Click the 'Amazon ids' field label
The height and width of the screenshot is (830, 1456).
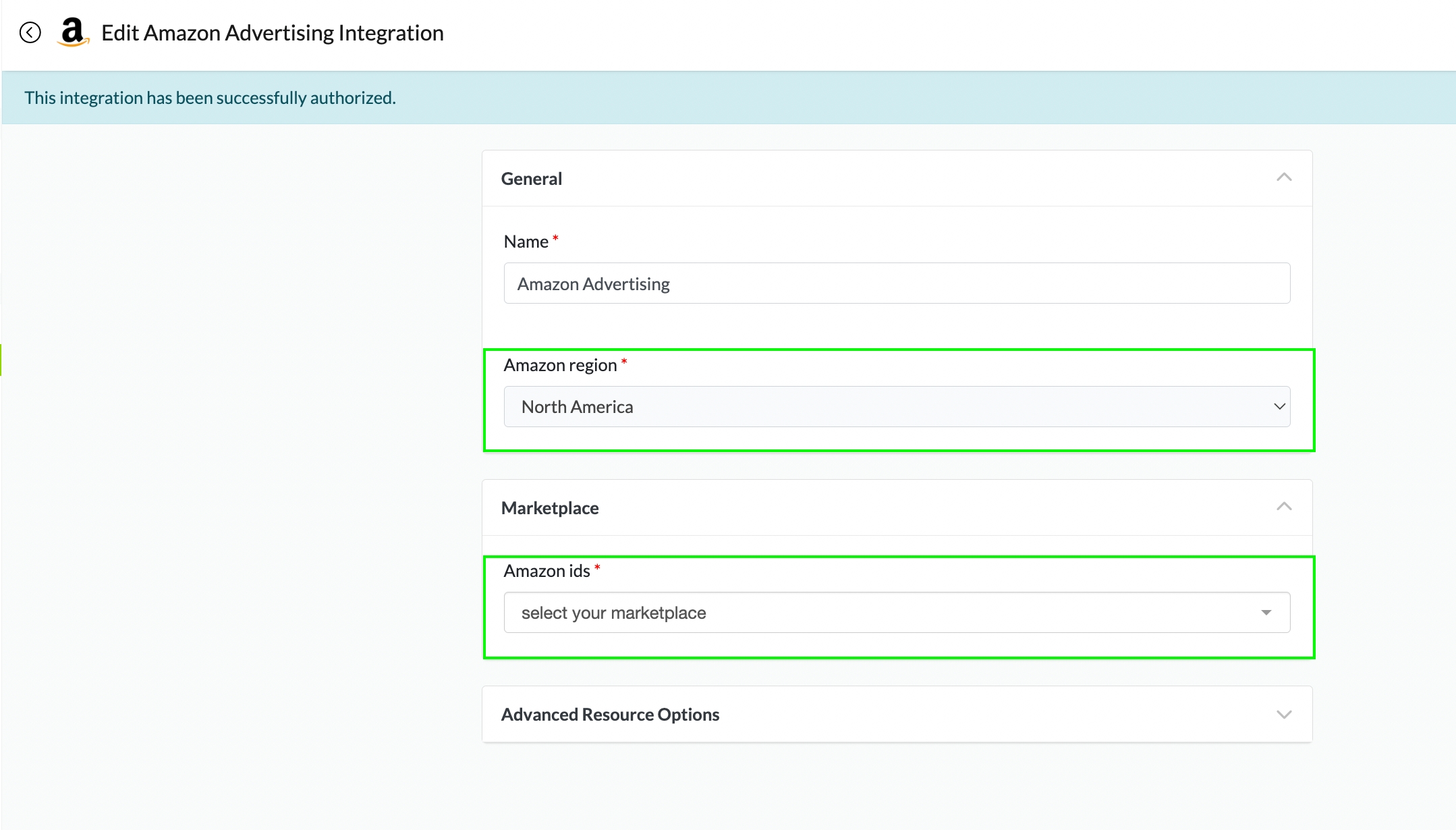546,571
